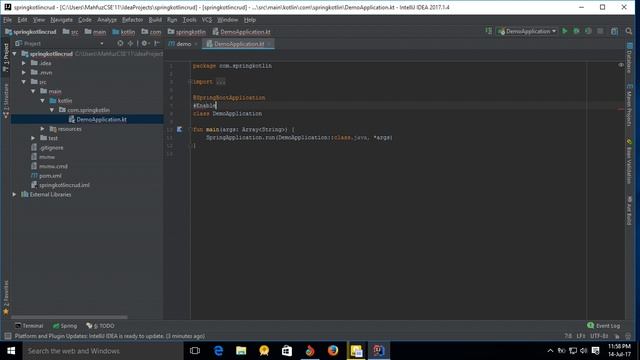Open Microsoft Edge from the taskbar

tap(218, 351)
